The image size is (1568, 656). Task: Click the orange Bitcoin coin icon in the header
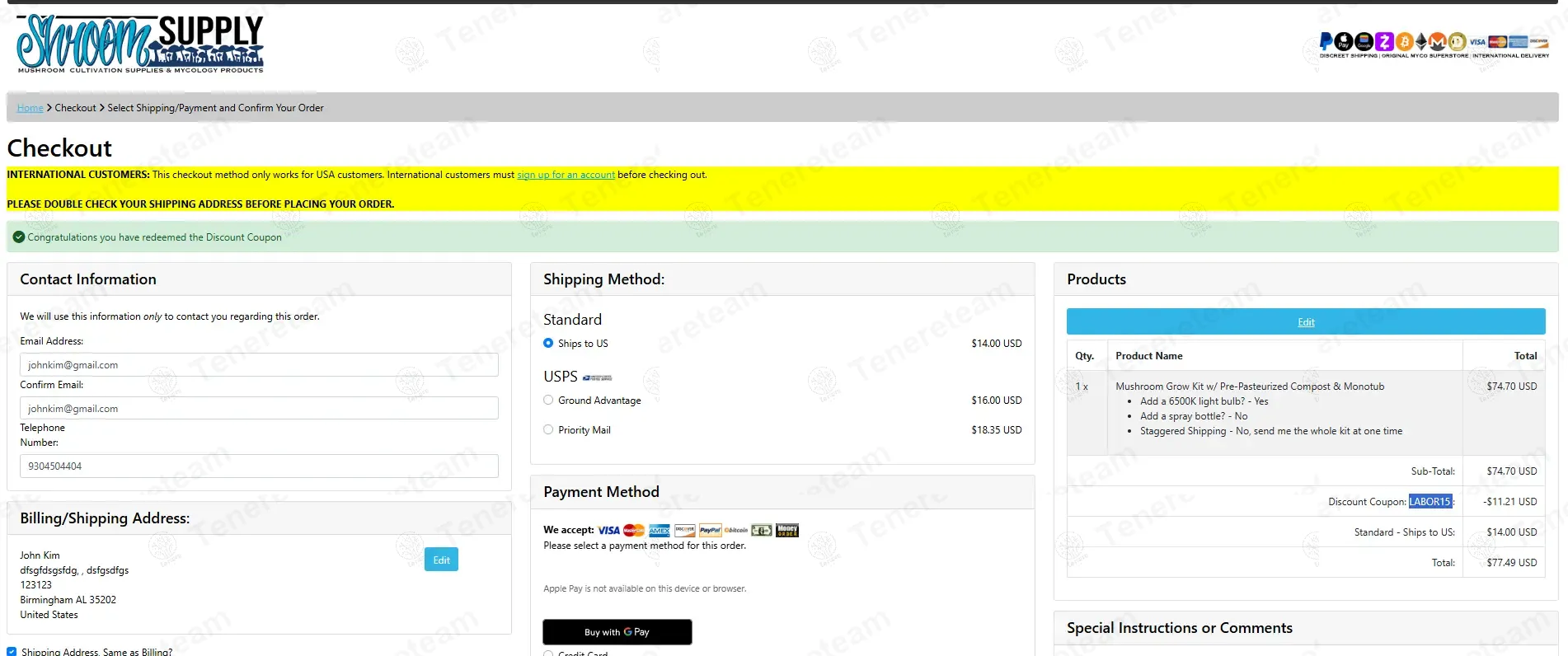point(1404,42)
